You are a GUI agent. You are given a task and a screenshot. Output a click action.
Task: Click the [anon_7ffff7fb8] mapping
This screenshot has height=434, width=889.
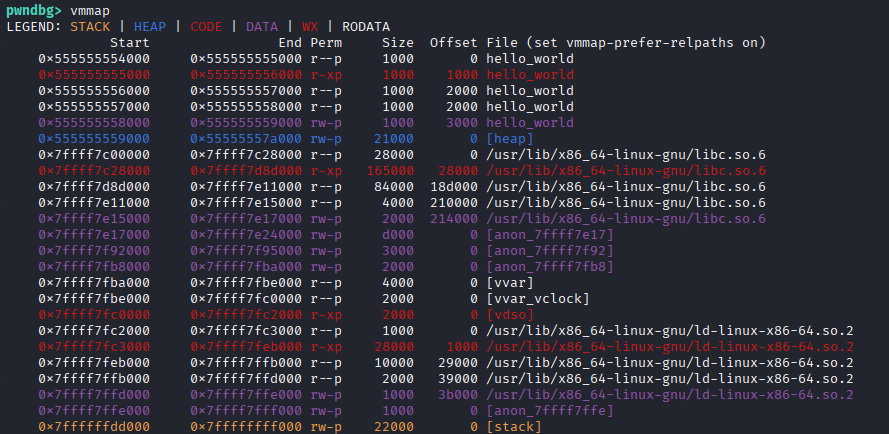click(x=550, y=267)
